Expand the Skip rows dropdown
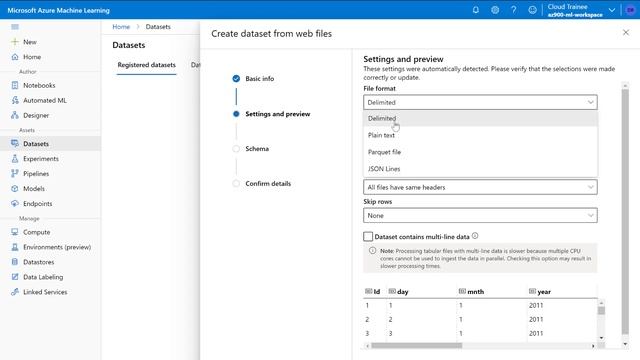Image resolution: width=640 pixels, height=360 pixels. coord(480,216)
